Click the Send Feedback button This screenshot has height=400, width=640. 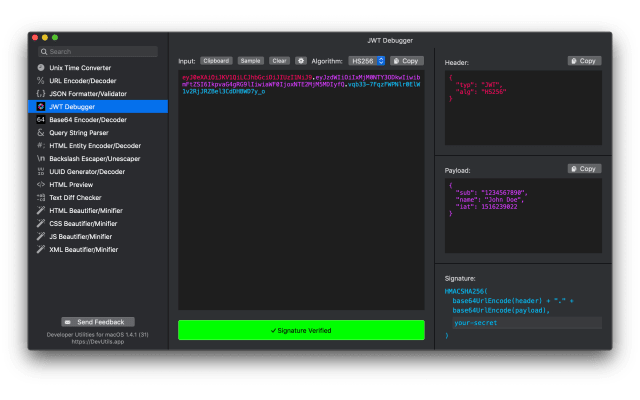coord(98,322)
